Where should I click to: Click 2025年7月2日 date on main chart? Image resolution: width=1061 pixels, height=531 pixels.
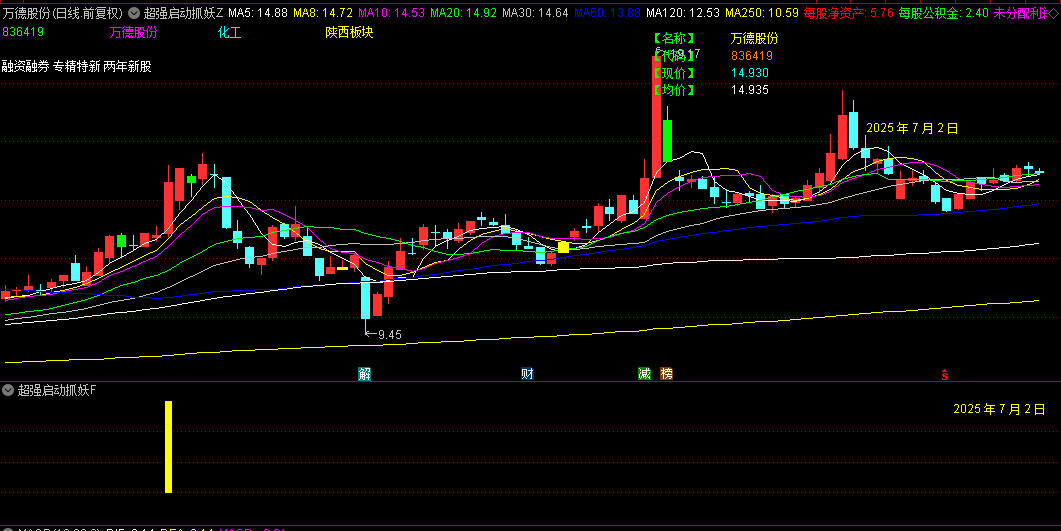[912, 128]
